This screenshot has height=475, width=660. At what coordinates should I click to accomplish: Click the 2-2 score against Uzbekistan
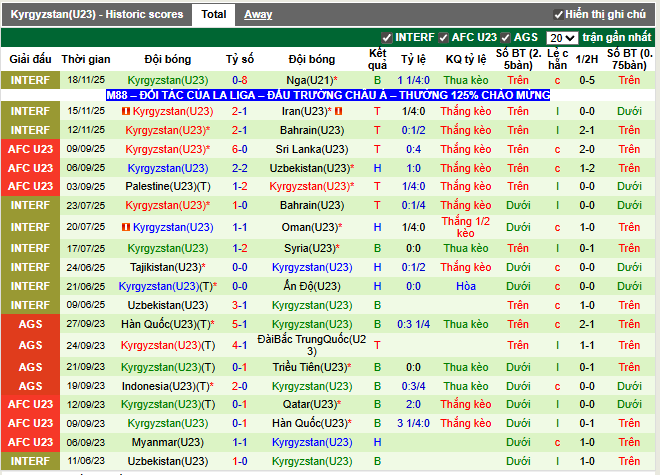click(x=240, y=168)
